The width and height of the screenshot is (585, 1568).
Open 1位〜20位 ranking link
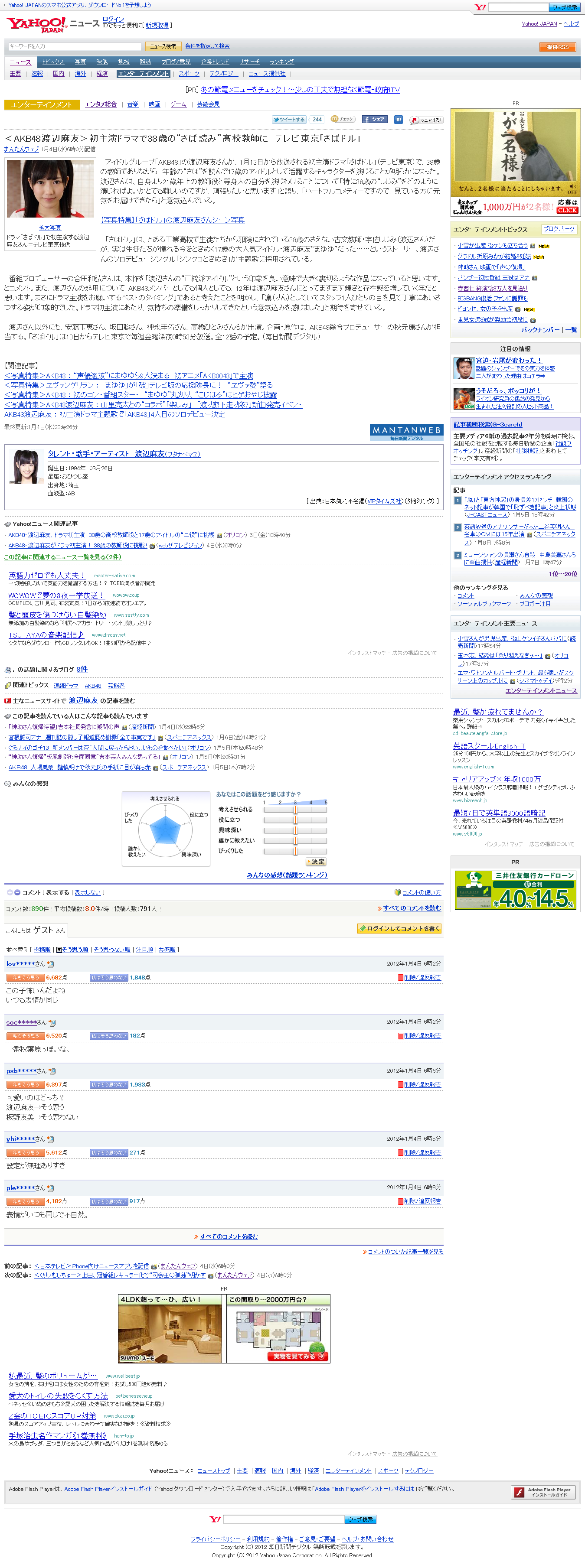(x=563, y=574)
